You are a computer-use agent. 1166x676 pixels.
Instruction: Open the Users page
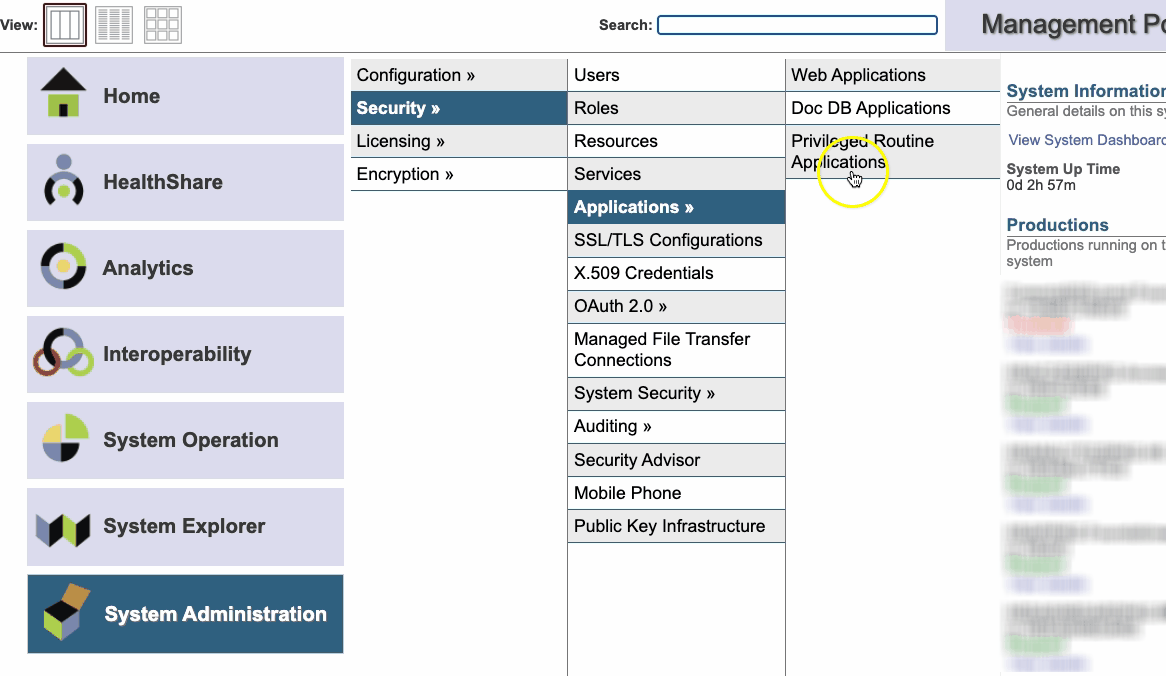[677, 75]
